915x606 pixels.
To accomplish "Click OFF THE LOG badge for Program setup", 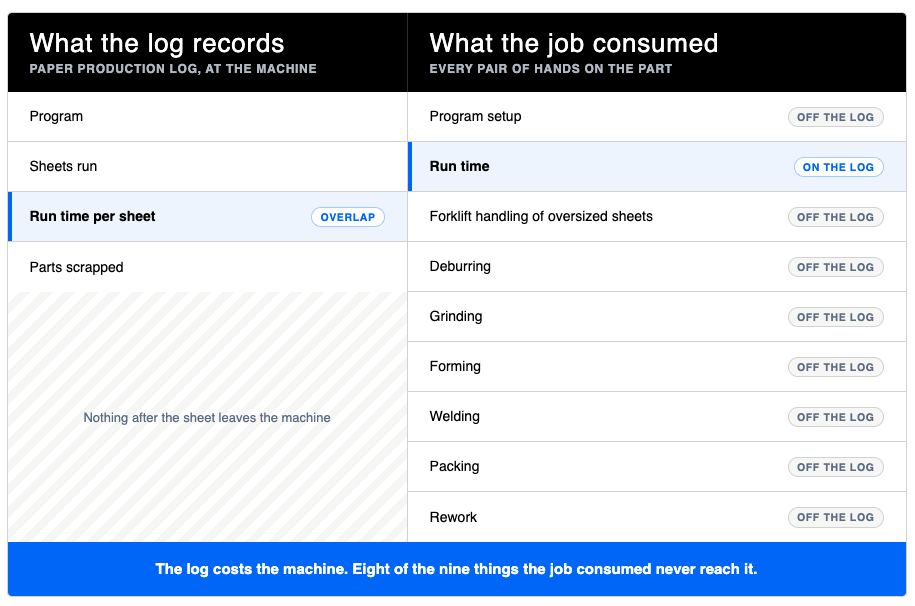I will pos(835,117).
